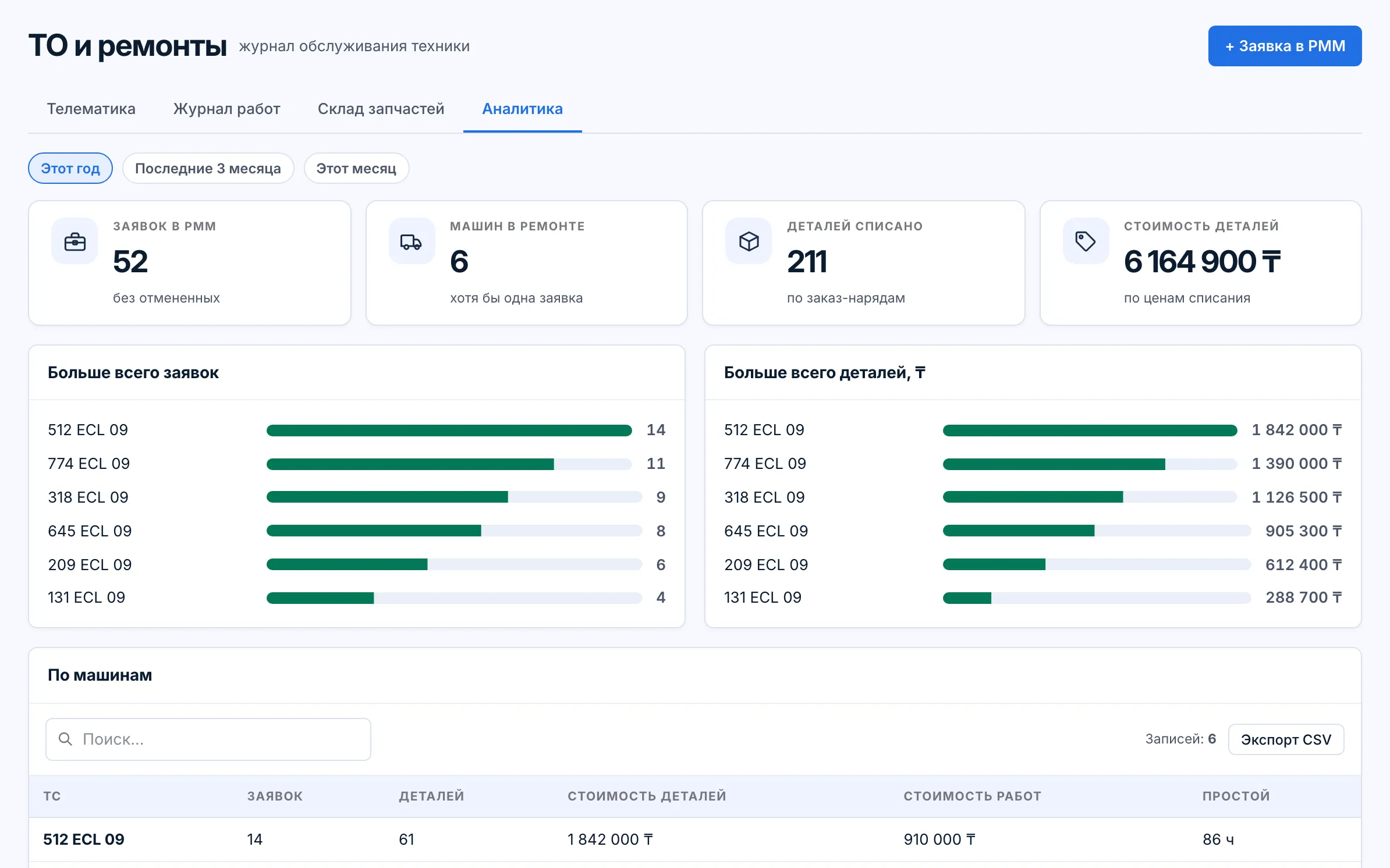Click the box icon in Деталей списано card
The height and width of the screenshot is (868, 1390).
tap(749, 241)
